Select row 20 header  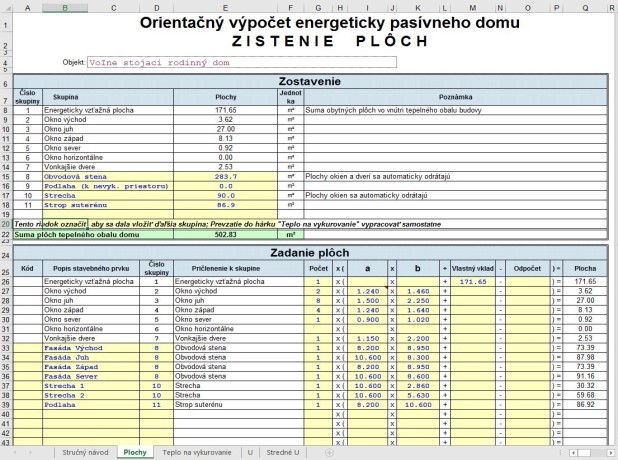6,224
